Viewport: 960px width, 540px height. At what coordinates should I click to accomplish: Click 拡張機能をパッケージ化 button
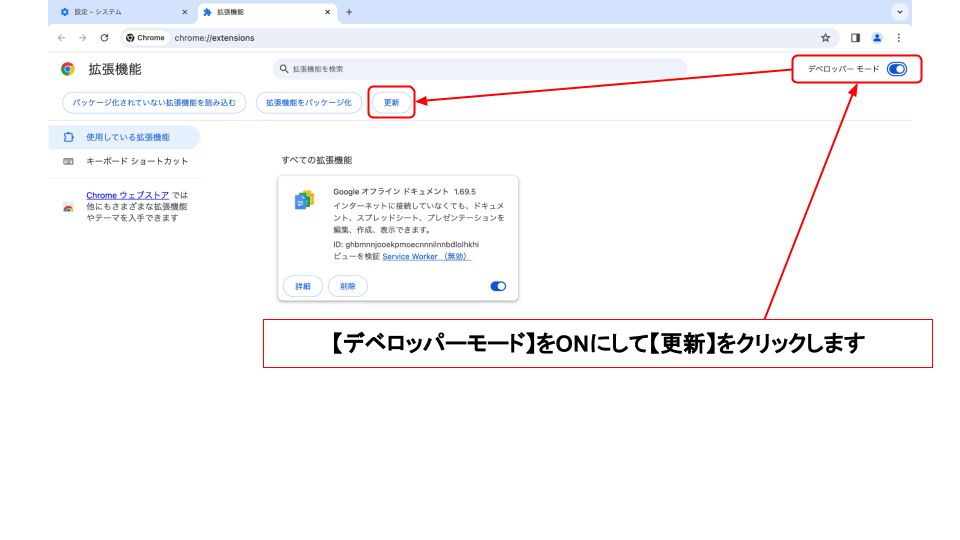(x=308, y=102)
